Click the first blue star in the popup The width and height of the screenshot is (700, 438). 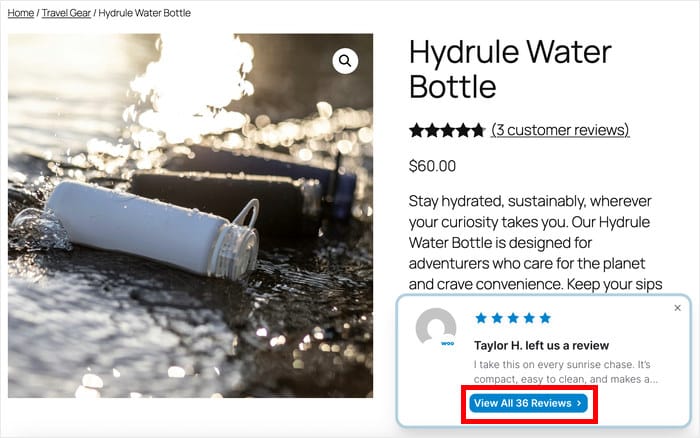(481, 318)
